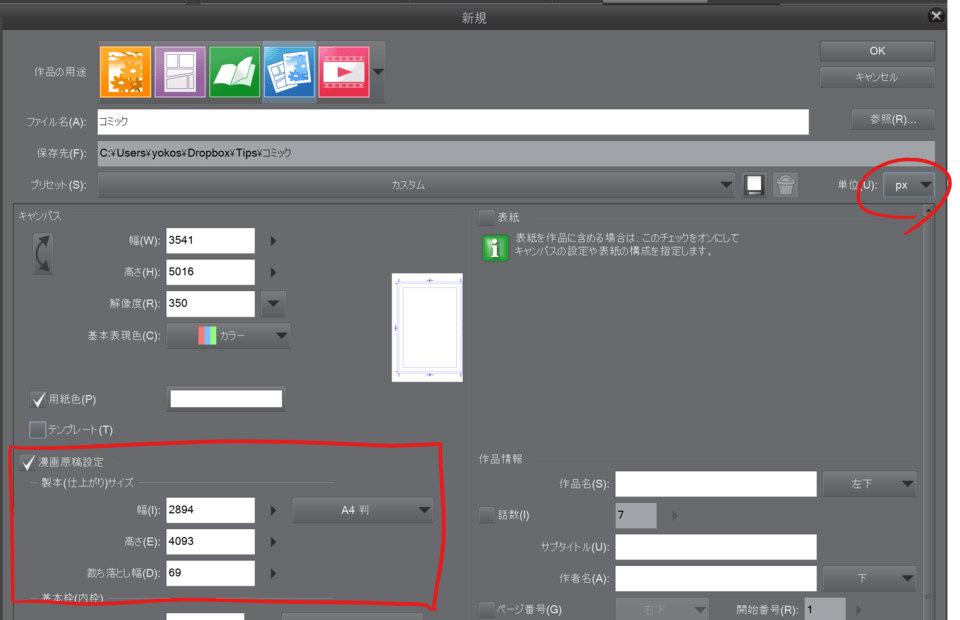Viewport: 960px width, 620px height.
Task: Select the comic project type icon
Action: 180,71
